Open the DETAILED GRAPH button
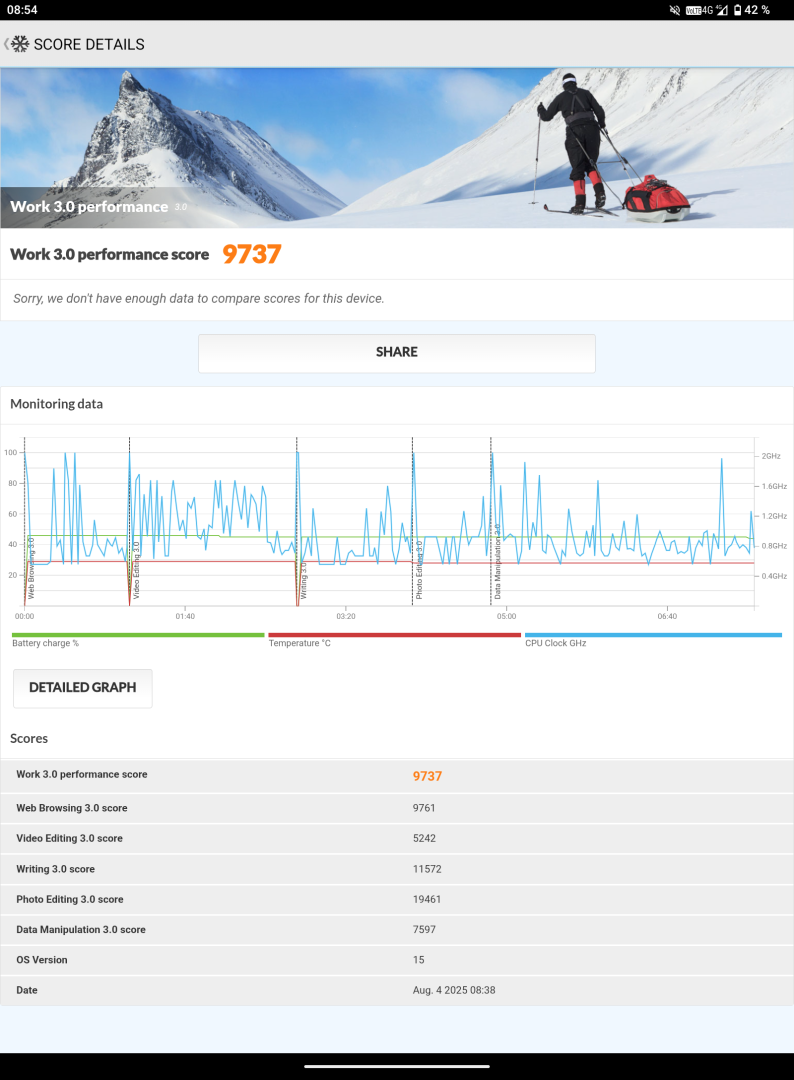The height and width of the screenshot is (1080, 794). [83, 688]
